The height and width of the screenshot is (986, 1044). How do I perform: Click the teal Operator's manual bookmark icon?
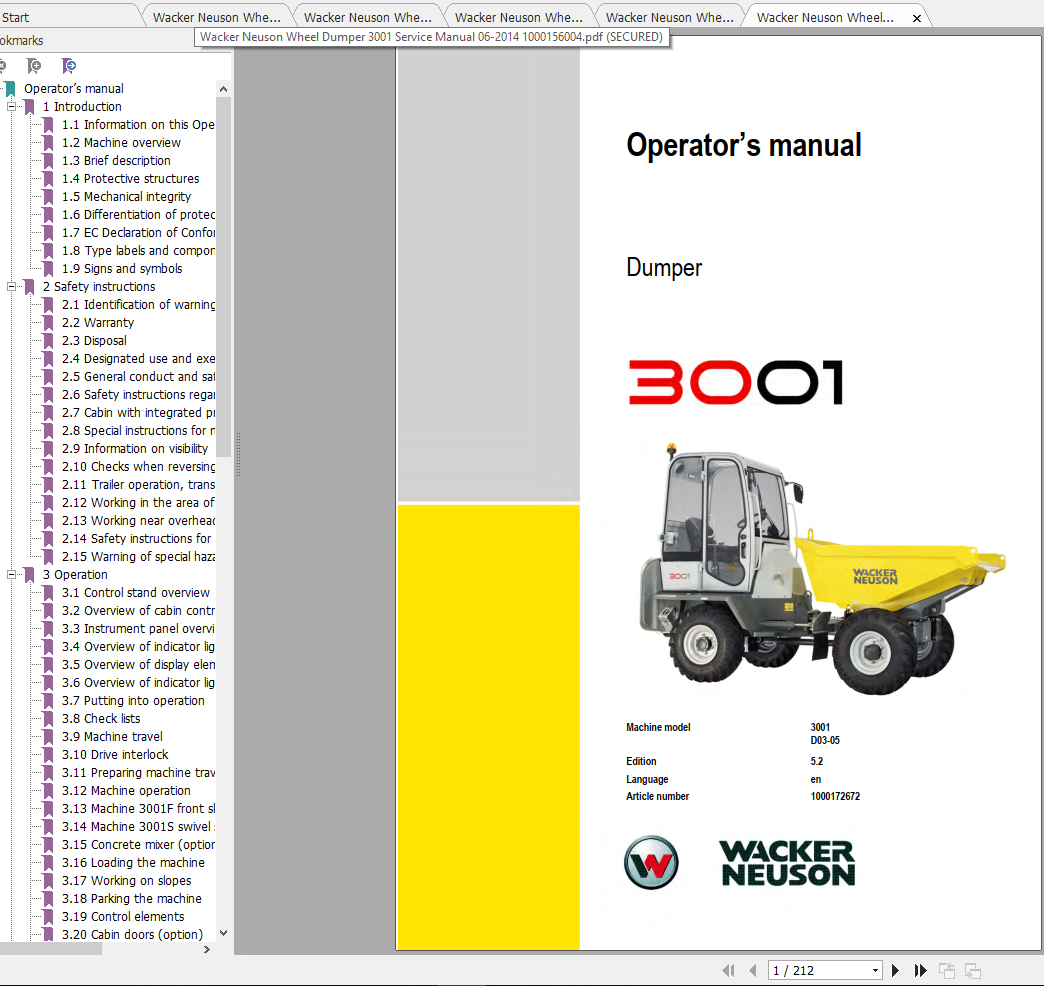[10, 89]
